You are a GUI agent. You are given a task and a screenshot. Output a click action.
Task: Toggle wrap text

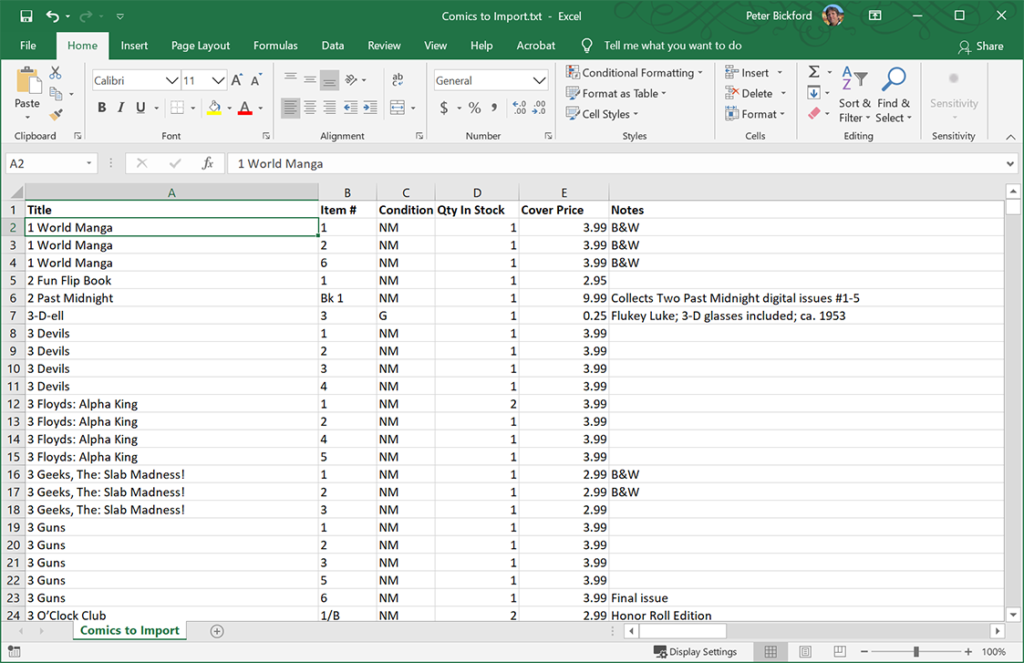[397, 80]
